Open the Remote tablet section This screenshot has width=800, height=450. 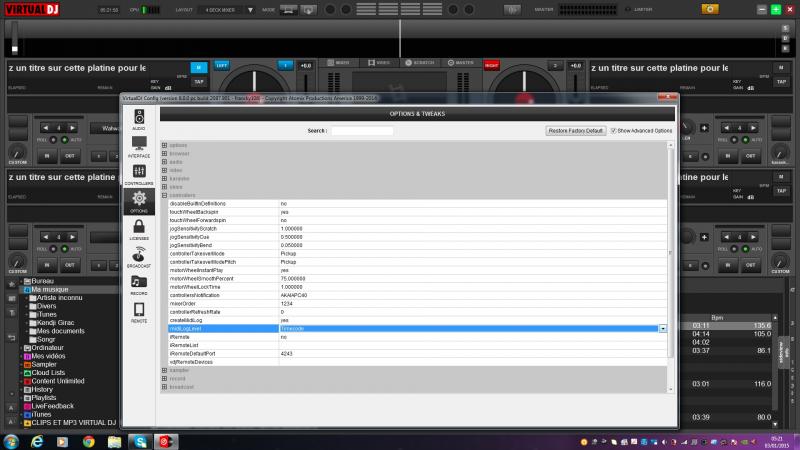coord(139,312)
